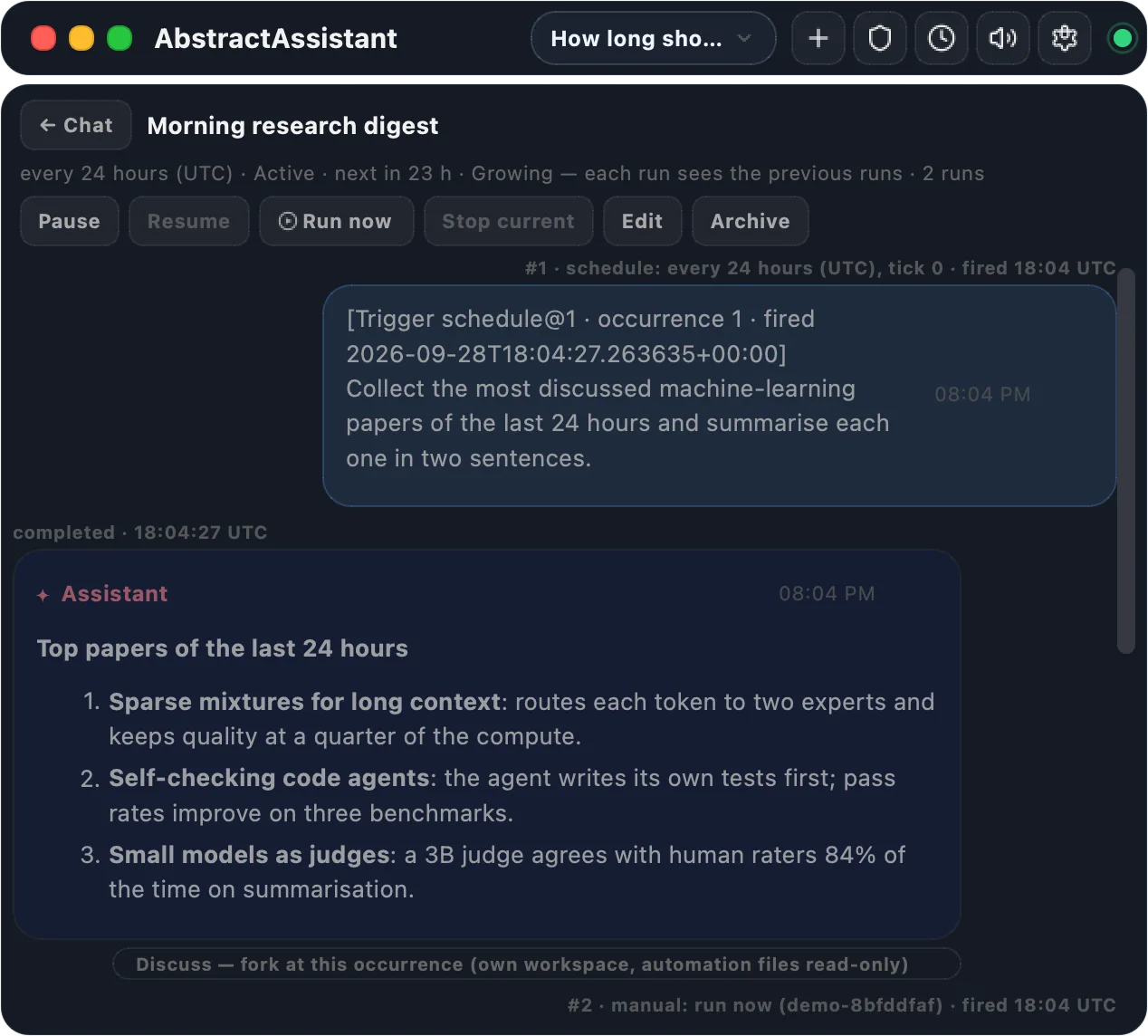Click the green status indicator dot
This screenshot has width=1148, height=1036.
click(1123, 38)
